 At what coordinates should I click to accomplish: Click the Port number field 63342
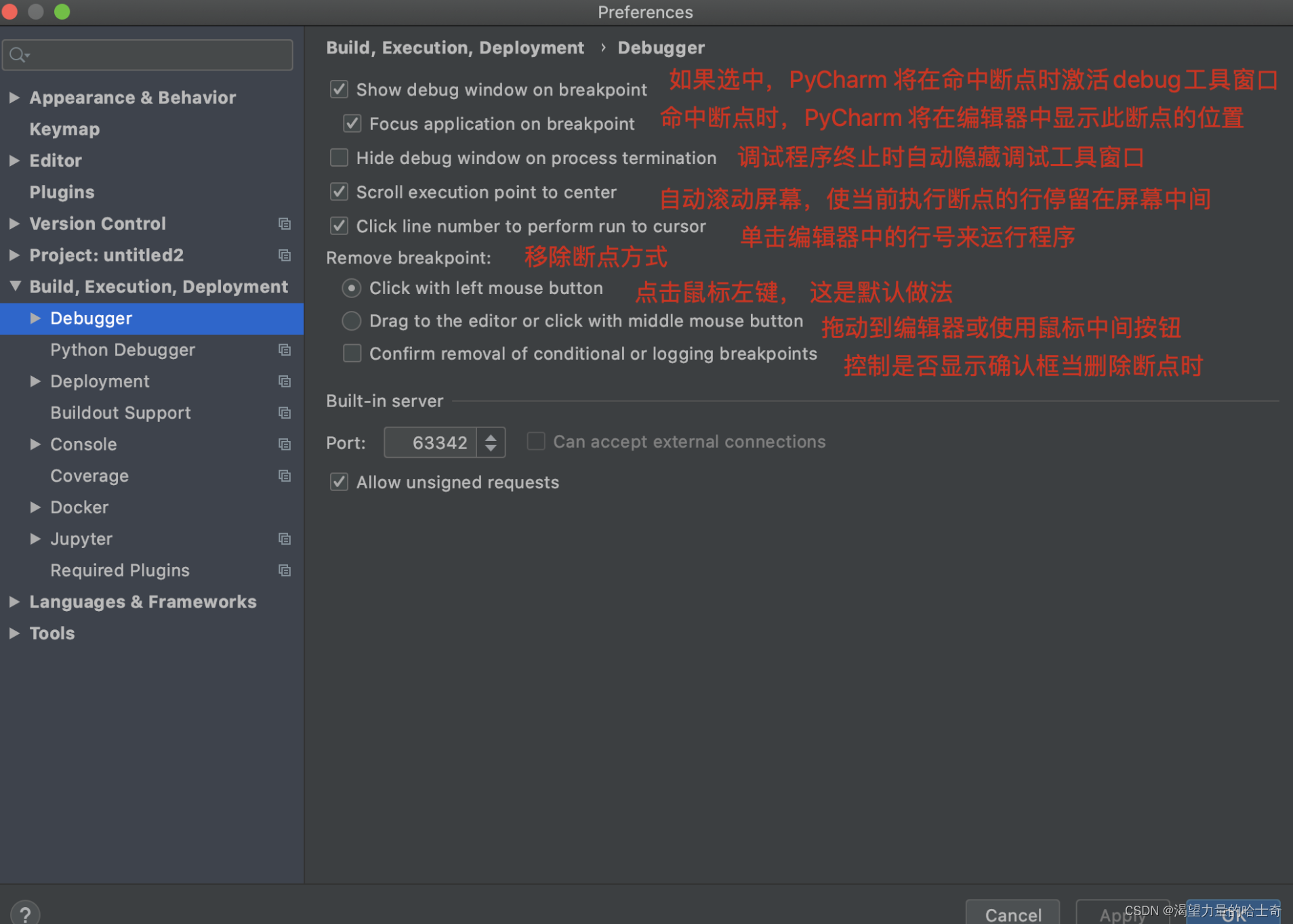pyautogui.click(x=430, y=442)
